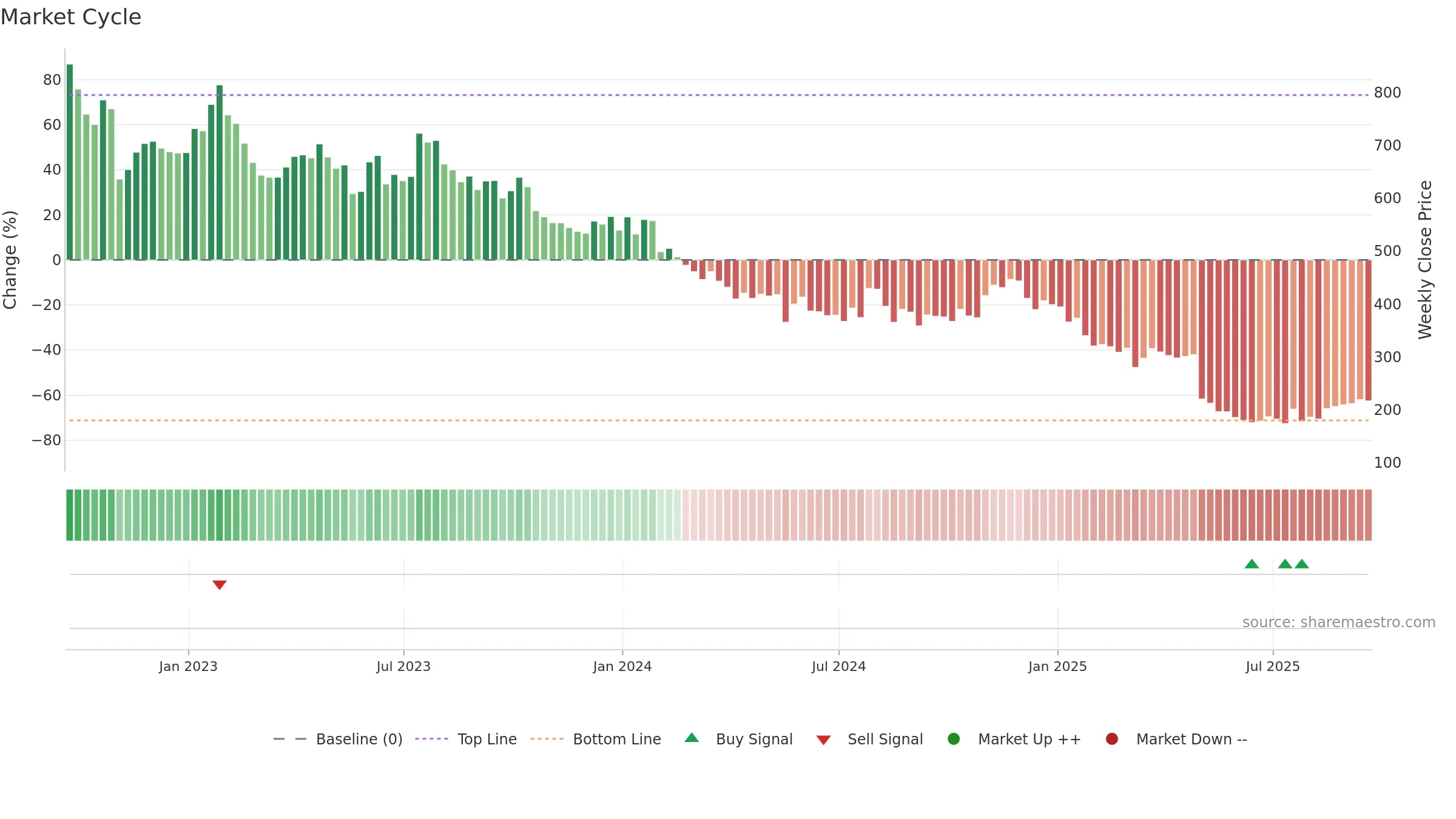
Task: Click the last green Buy Signal triangle after Jul 2025
Action: (x=1302, y=564)
